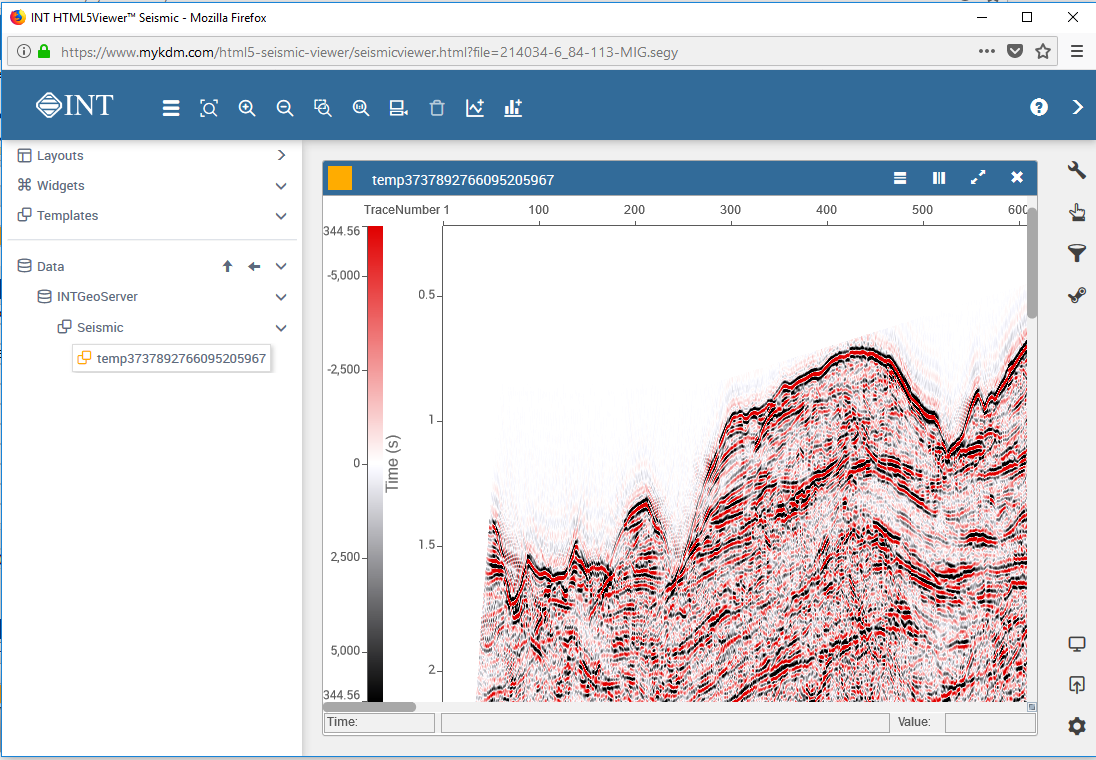Click the zoom in magnifier icon
This screenshot has width=1096, height=760.
[x=247, y=108]
